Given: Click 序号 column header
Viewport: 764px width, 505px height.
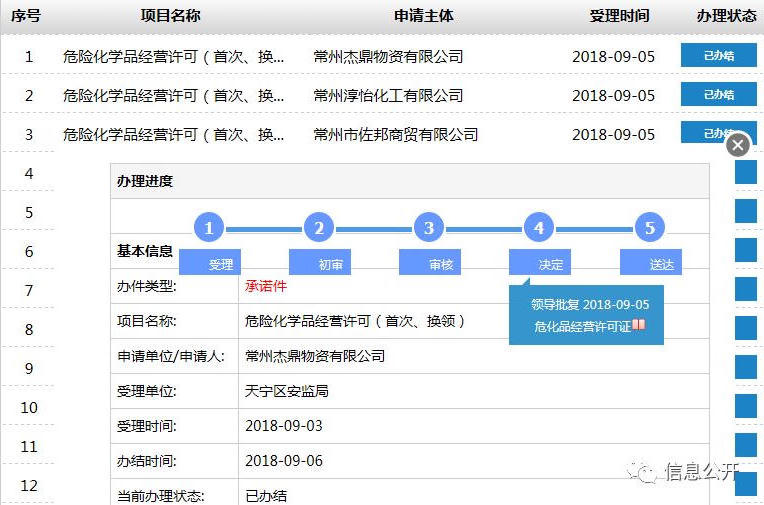Looking at the screenshot, I should (25, 16).
